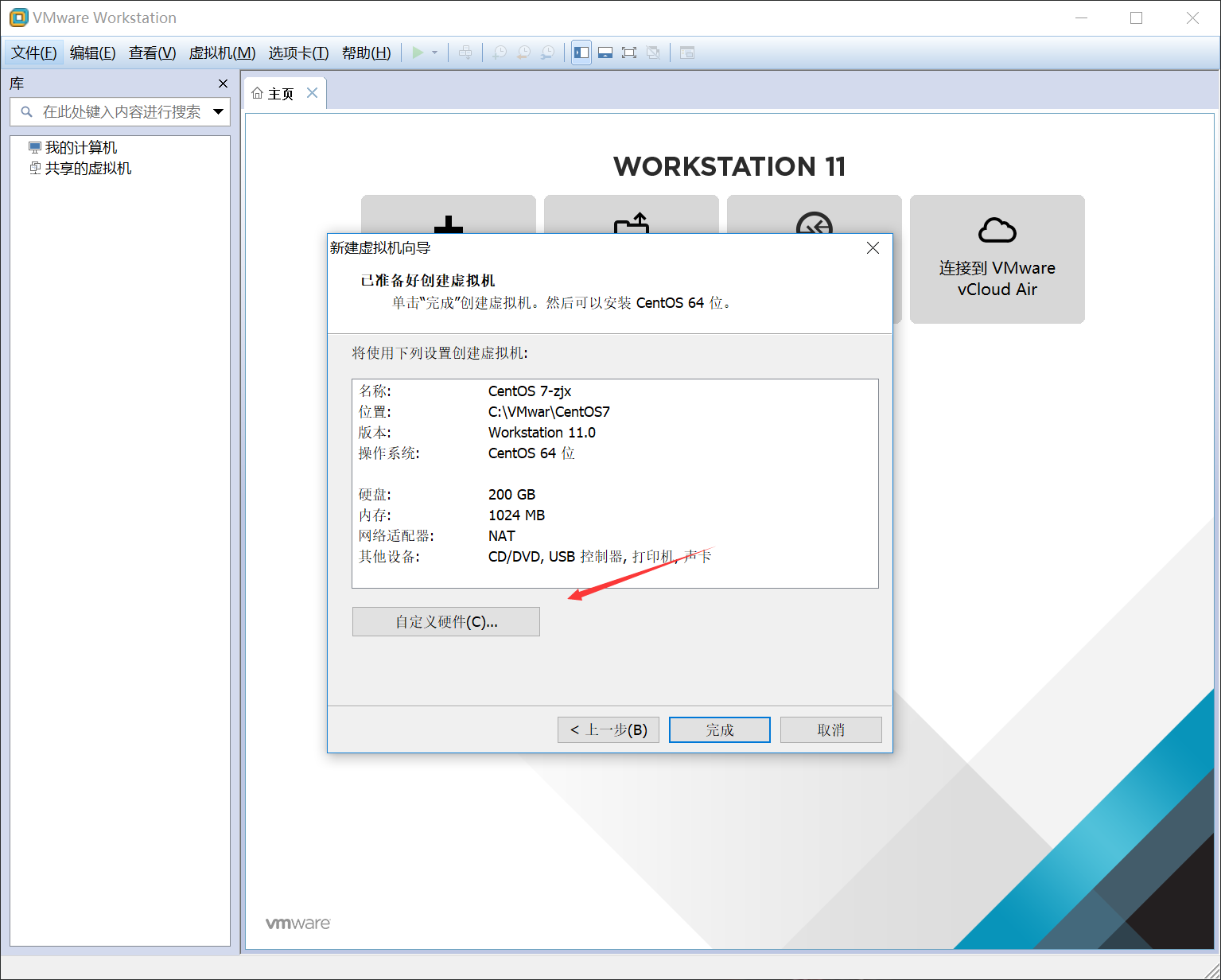
Task: Close the 库 library panel
Action: click(223, 84)
